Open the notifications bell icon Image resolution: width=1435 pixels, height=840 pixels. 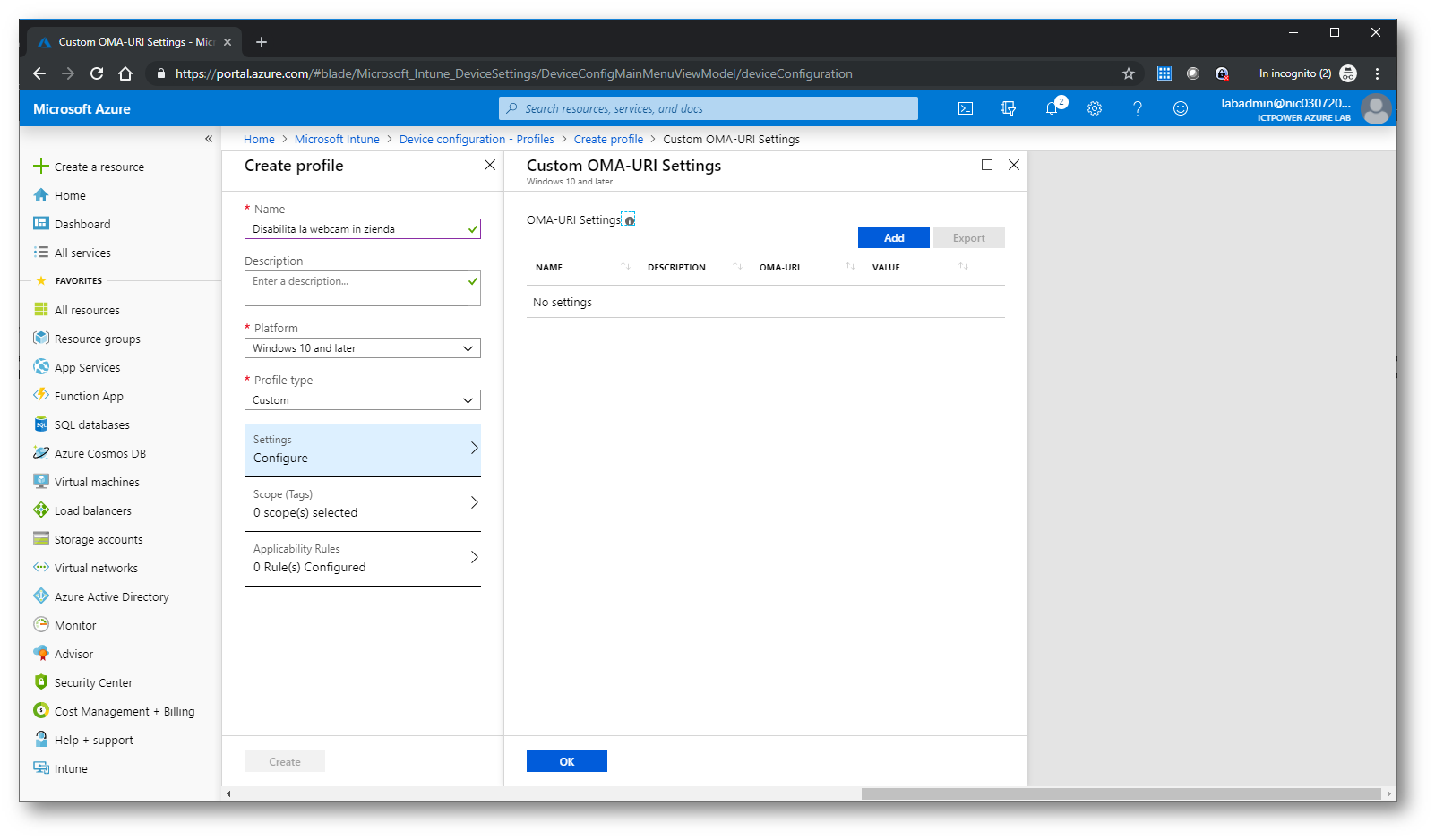1053,108
